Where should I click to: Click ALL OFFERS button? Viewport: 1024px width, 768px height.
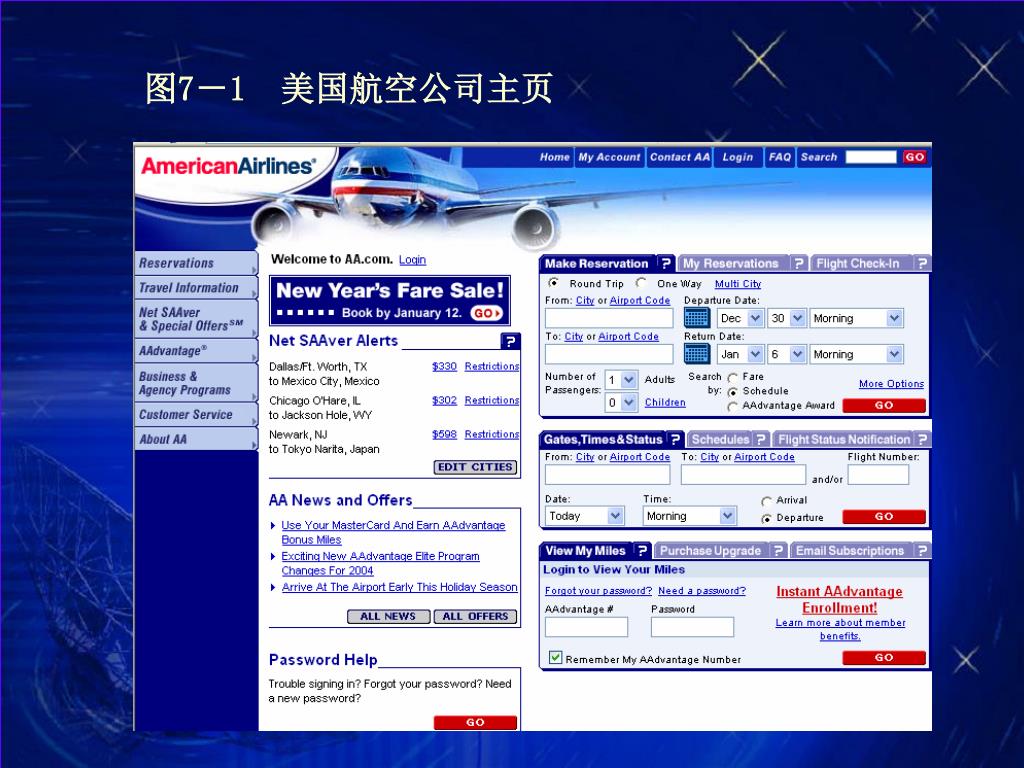(475, 616)
